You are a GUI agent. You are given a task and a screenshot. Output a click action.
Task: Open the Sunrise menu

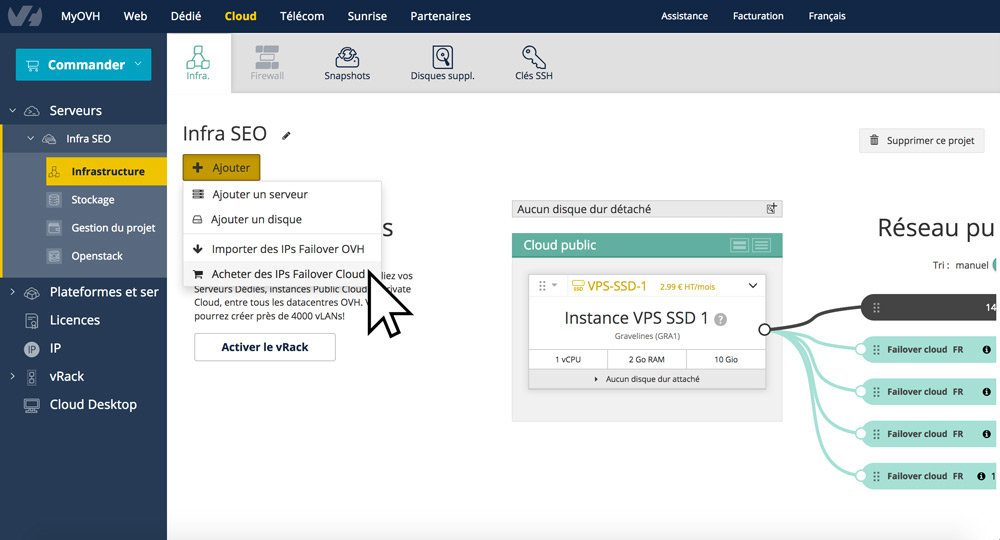[x=367, y=16]
